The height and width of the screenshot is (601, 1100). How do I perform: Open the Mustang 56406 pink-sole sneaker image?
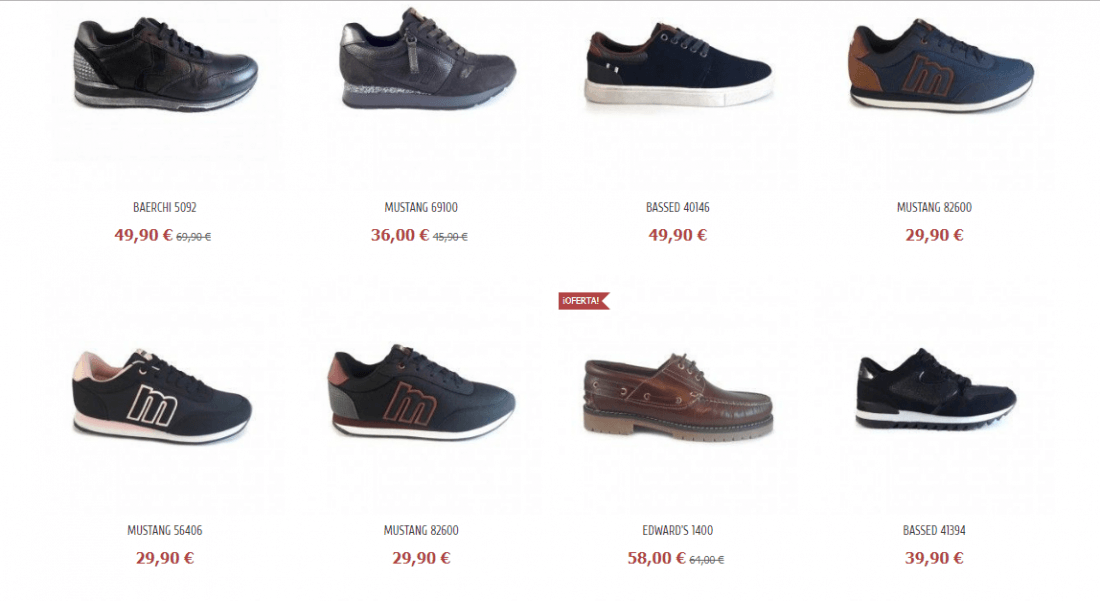point(162,396)
